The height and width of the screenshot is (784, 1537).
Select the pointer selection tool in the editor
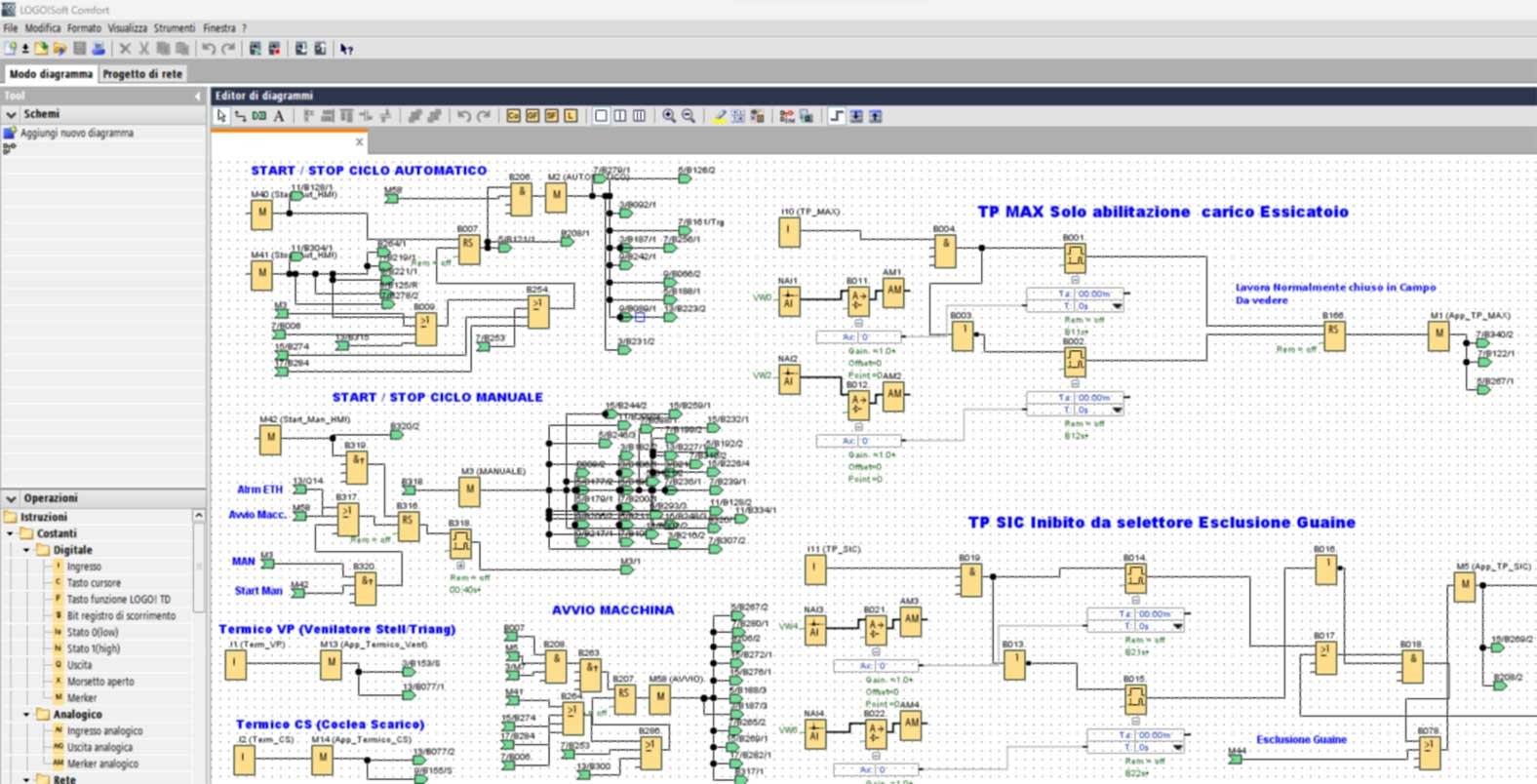(x=221, y=116)
